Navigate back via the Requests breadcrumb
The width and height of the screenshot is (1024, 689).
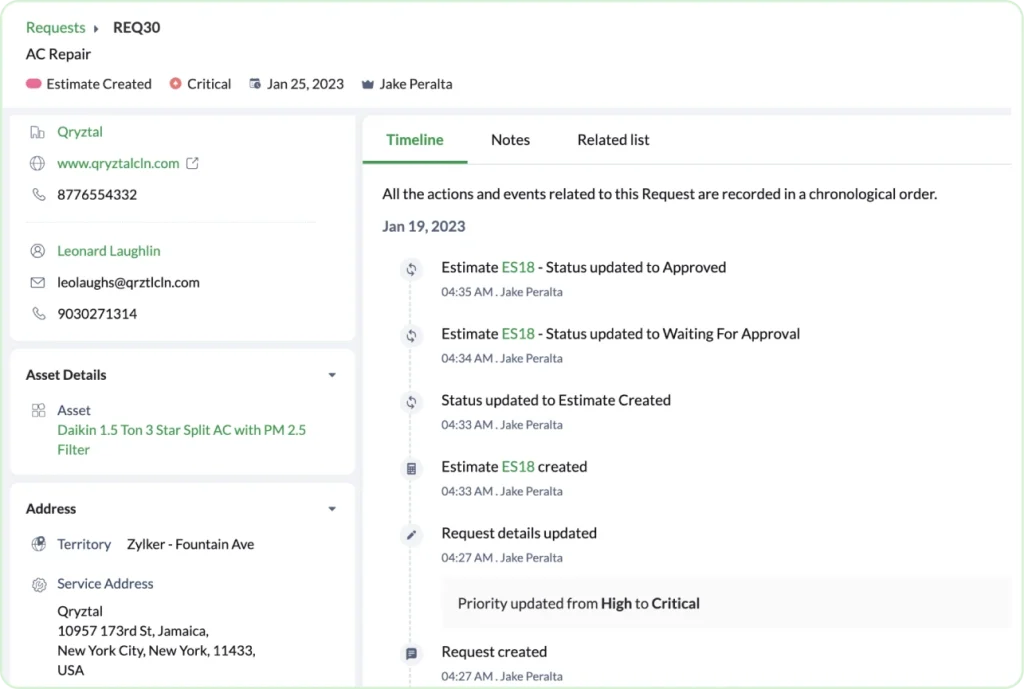55,27
